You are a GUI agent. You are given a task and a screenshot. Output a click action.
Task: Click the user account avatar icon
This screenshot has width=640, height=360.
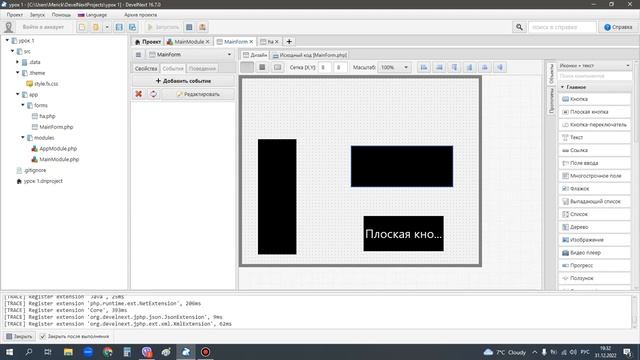(x=9, y=27)
